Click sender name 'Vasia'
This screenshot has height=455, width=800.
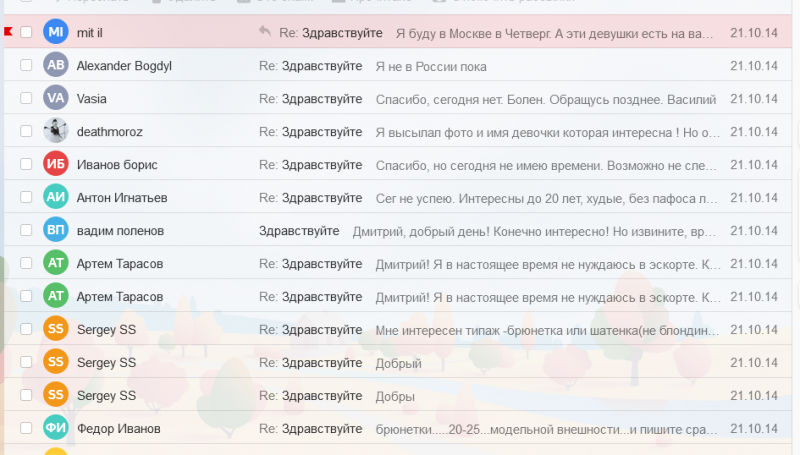(91, 98)
